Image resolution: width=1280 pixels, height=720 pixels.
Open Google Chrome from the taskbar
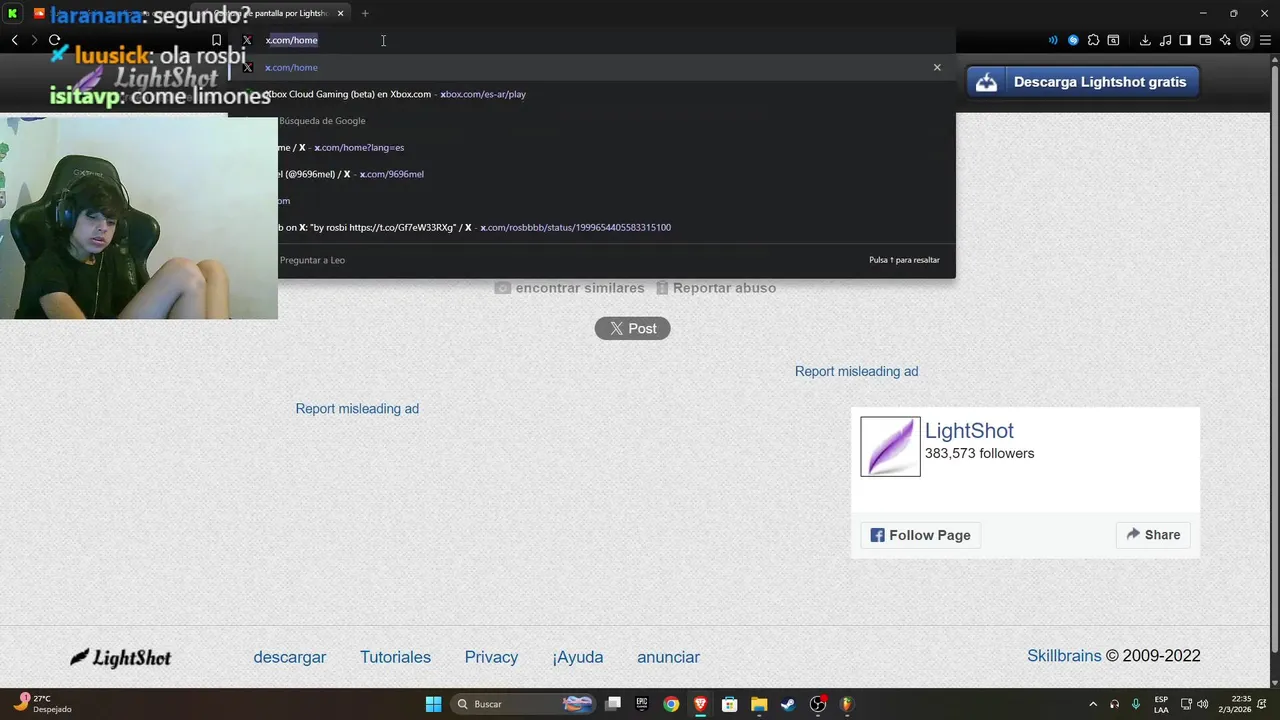point(671,704)
